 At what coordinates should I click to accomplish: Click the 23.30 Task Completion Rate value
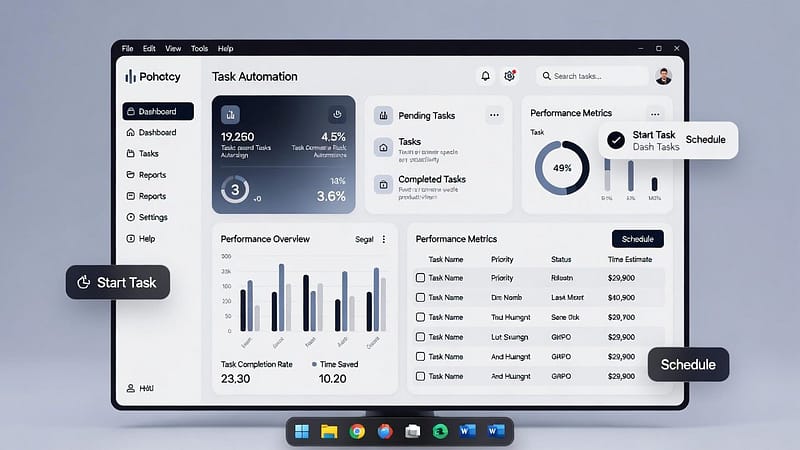(x=235, y=379)
